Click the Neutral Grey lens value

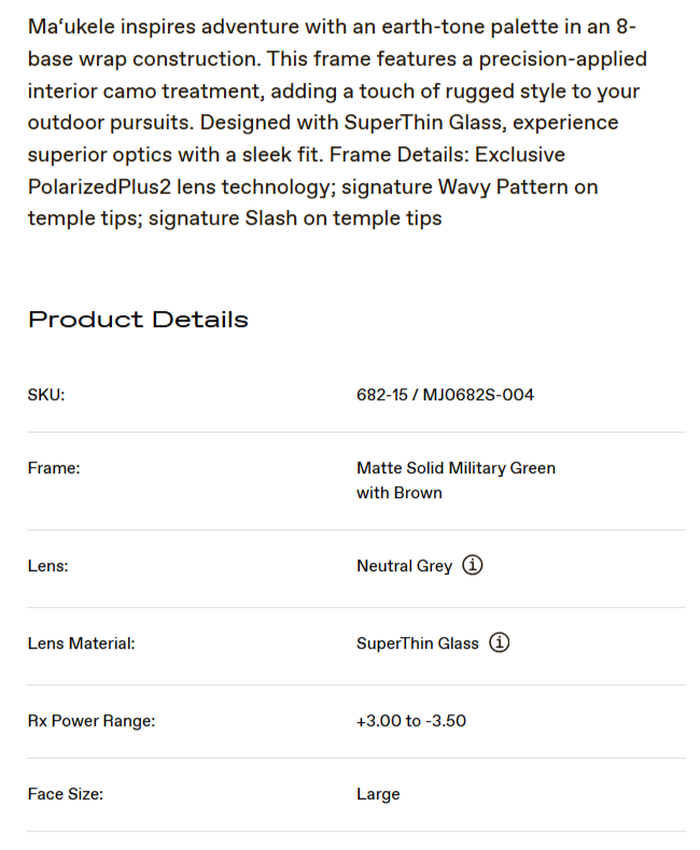(404, 566)
